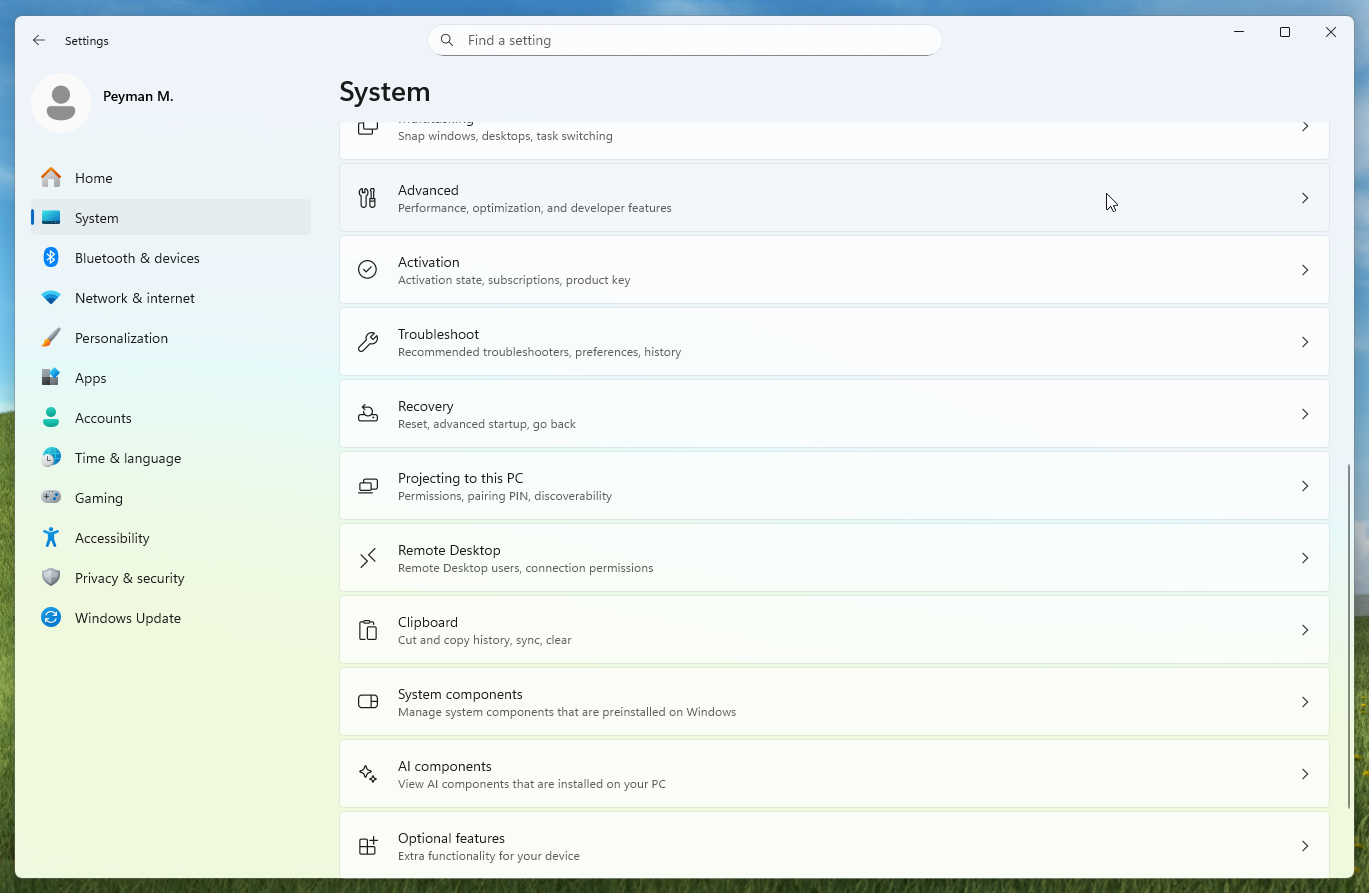1369x893 pixels.
Task: Click the Remote Desktop row chevron
Action: pos(1305,558)
